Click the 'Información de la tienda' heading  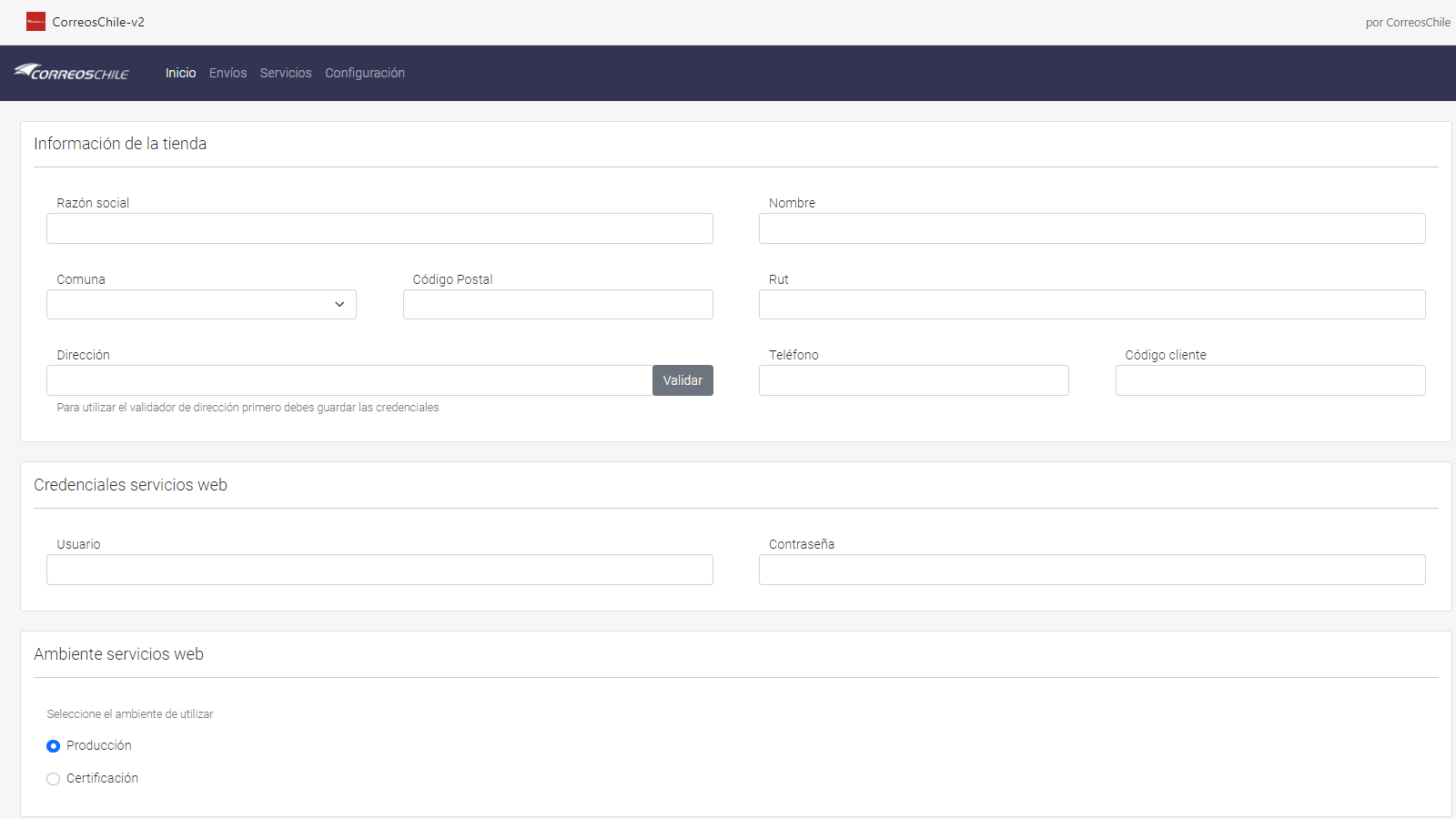[120, 144]
